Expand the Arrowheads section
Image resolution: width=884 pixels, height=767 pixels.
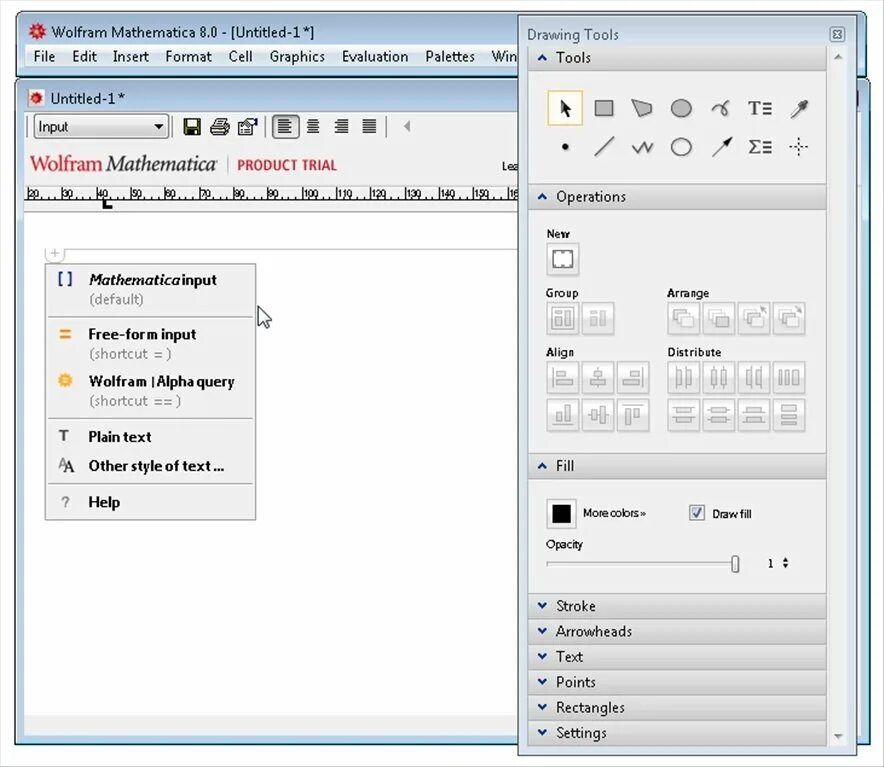(x=677, y=631)
